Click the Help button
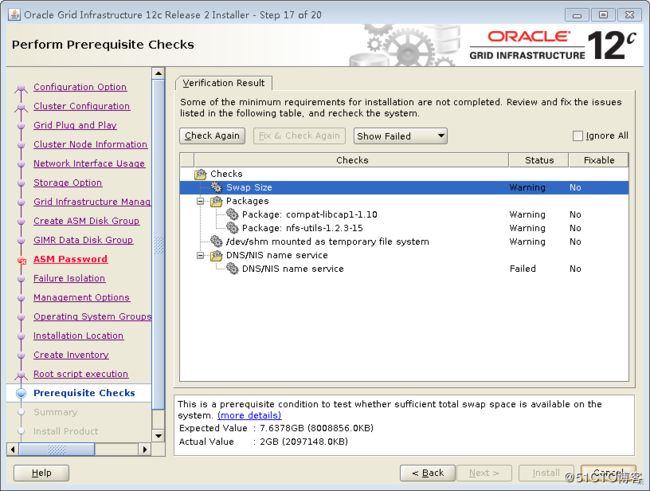The width and height of the screenshot is (650, 491). point(41,473)
